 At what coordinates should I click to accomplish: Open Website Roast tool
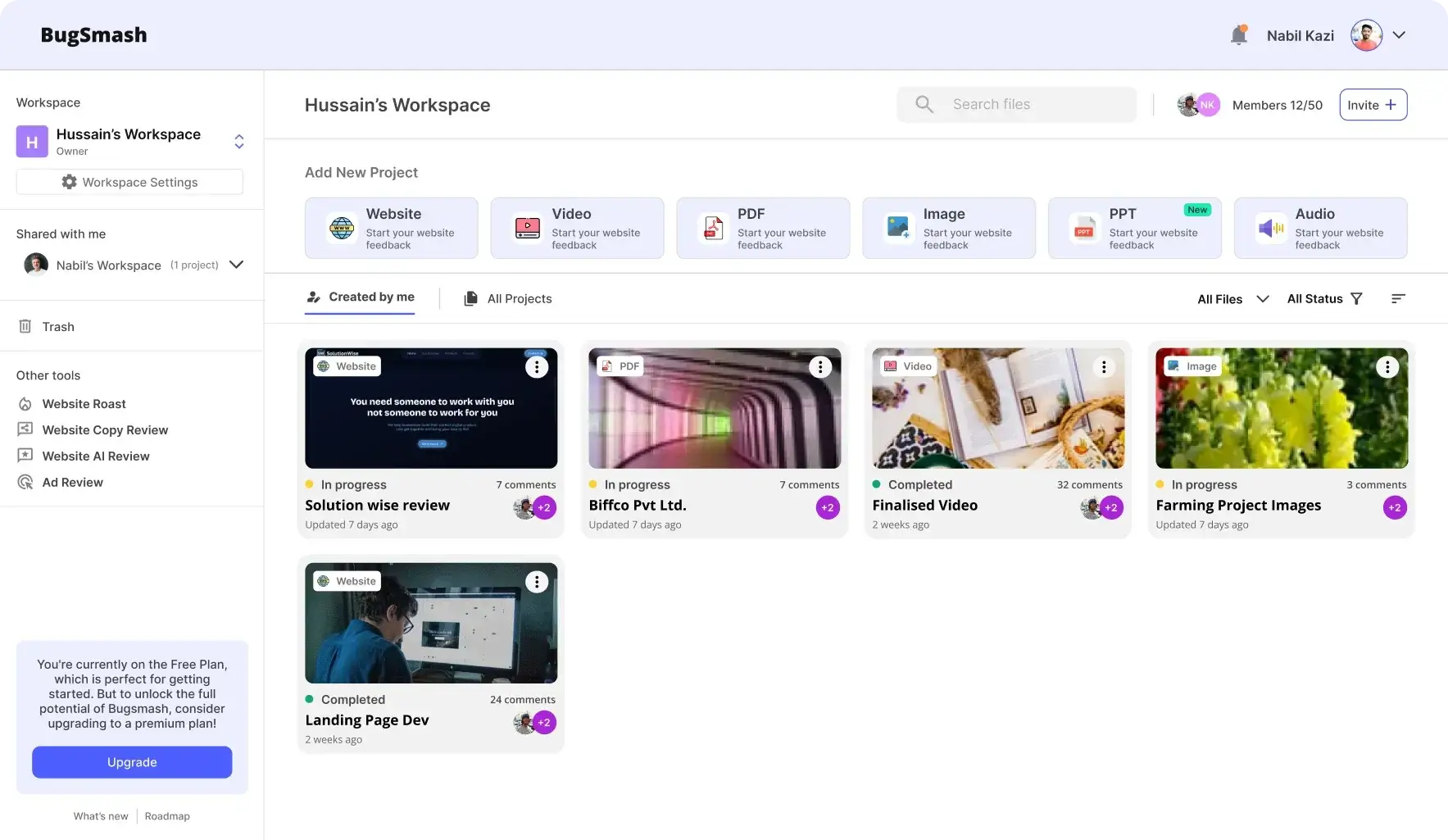click(84, 404)
